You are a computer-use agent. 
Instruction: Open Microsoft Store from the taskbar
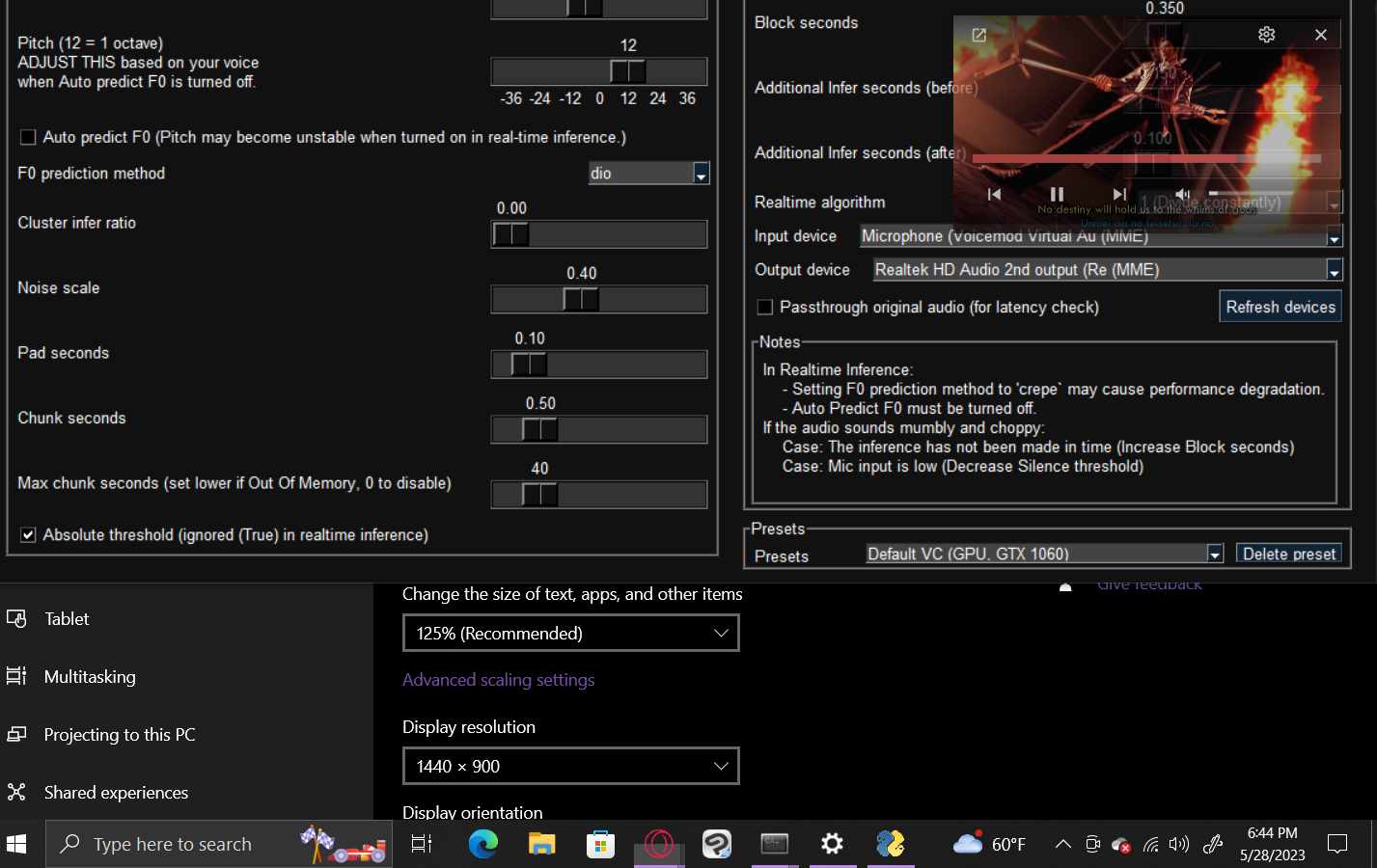coord(600,844)
